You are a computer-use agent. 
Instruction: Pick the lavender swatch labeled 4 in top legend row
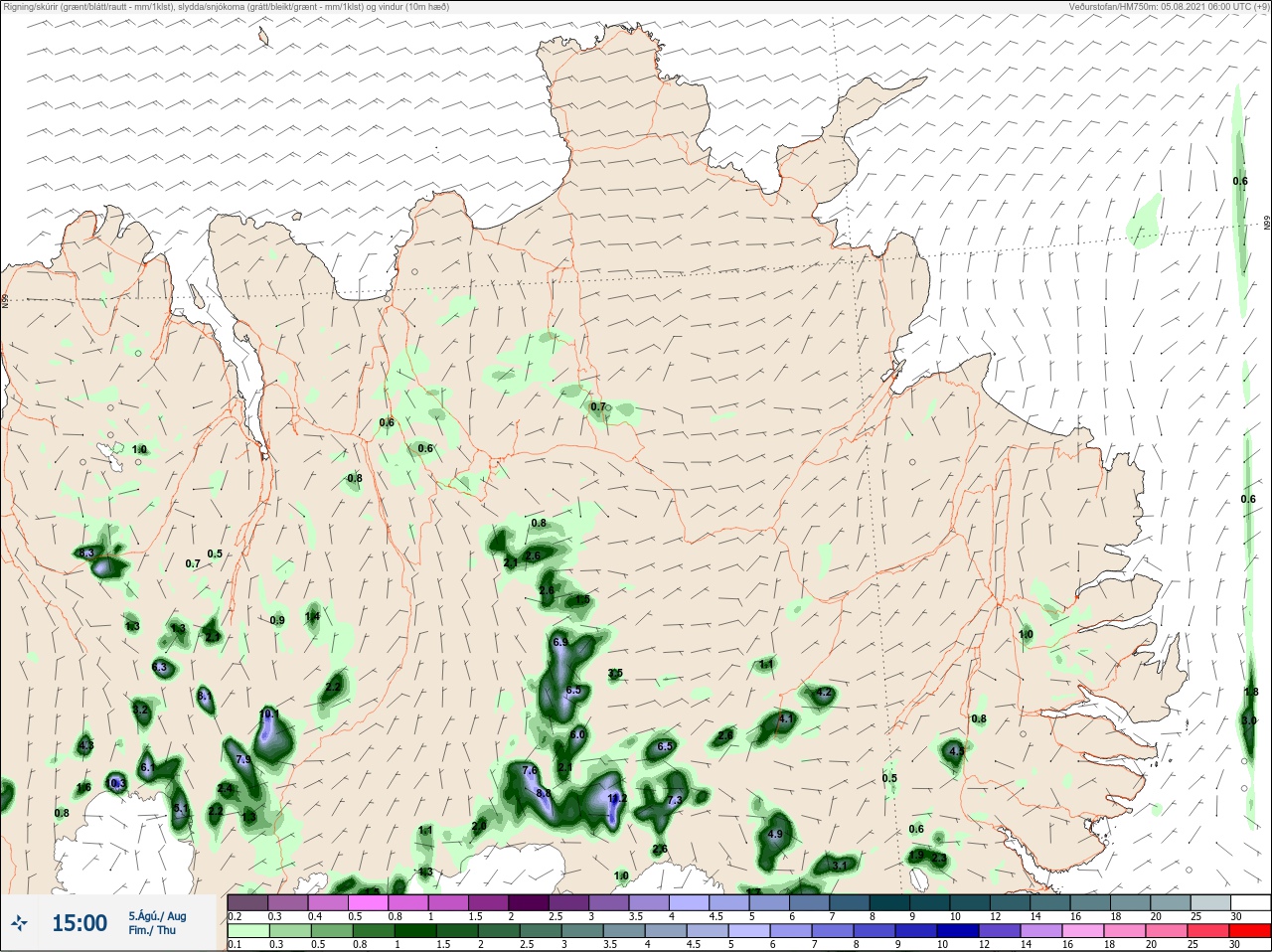[x=691, y=902]
